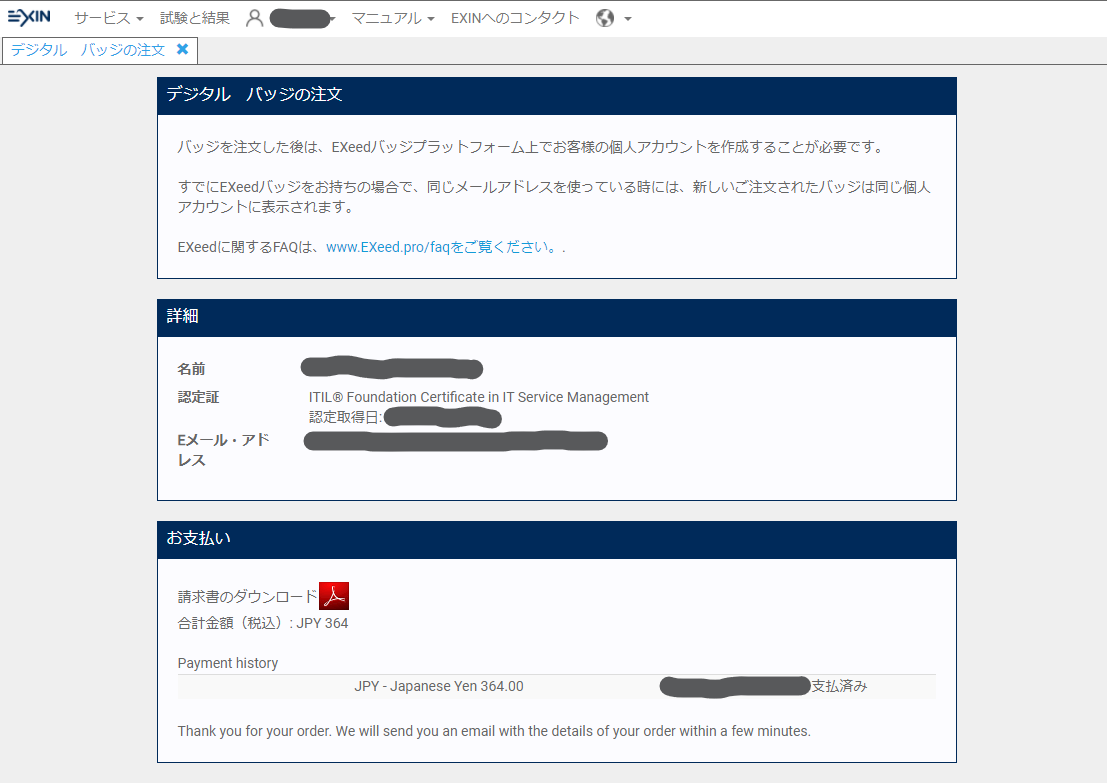
Task: Click the 認定証 label
Action: coord(198,397)
